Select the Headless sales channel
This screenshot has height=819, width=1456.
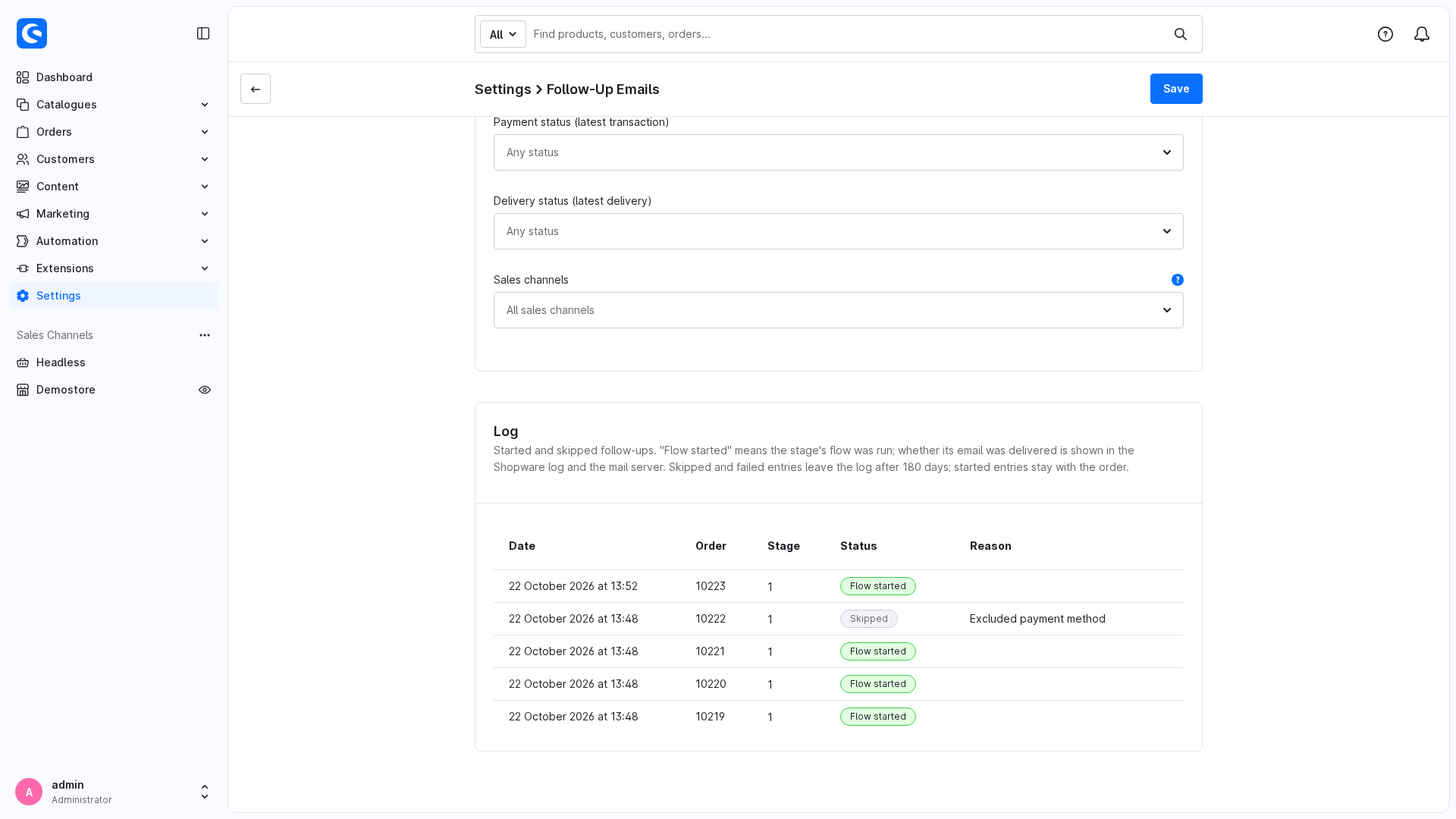(114, 362)
